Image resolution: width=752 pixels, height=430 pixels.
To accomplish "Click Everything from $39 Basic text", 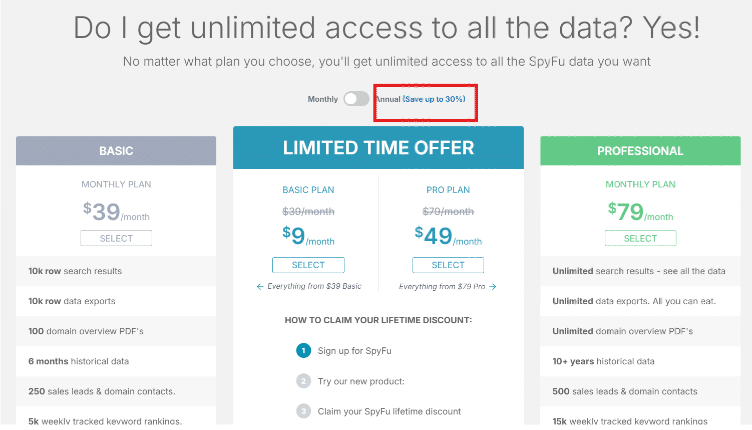I will click(314, 286).
